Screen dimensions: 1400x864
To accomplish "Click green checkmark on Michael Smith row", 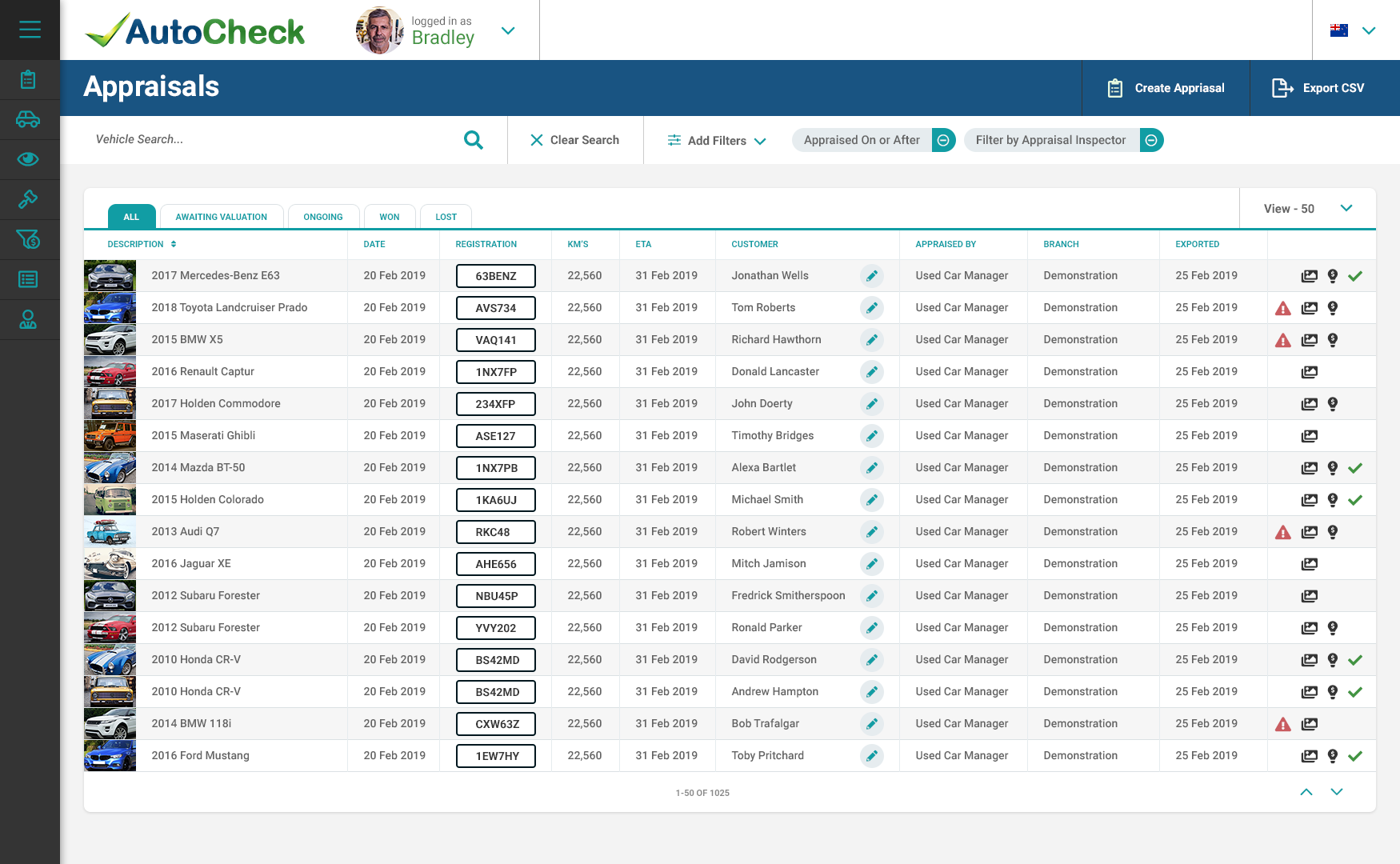I will (x=1355, y=500).
